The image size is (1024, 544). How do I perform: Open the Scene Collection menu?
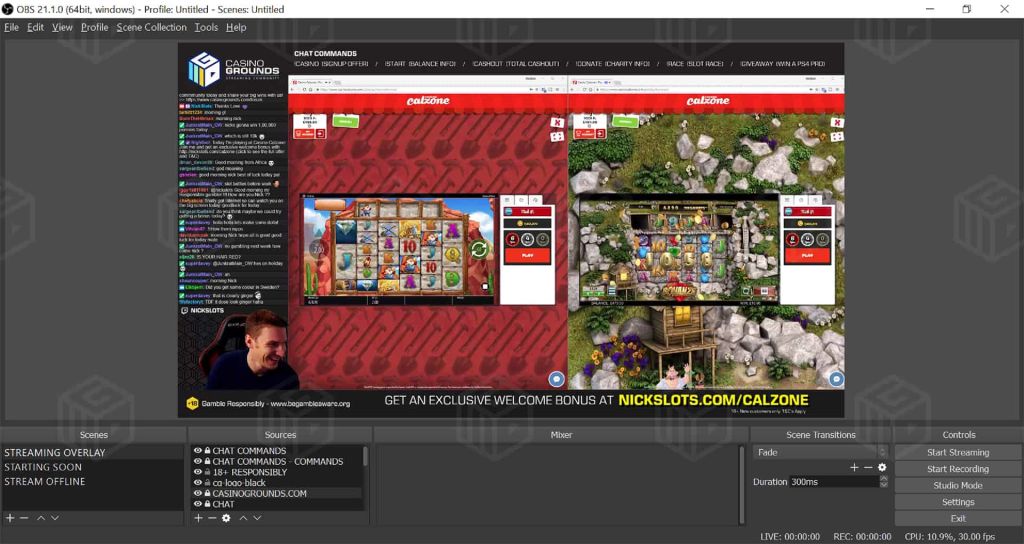152,27
